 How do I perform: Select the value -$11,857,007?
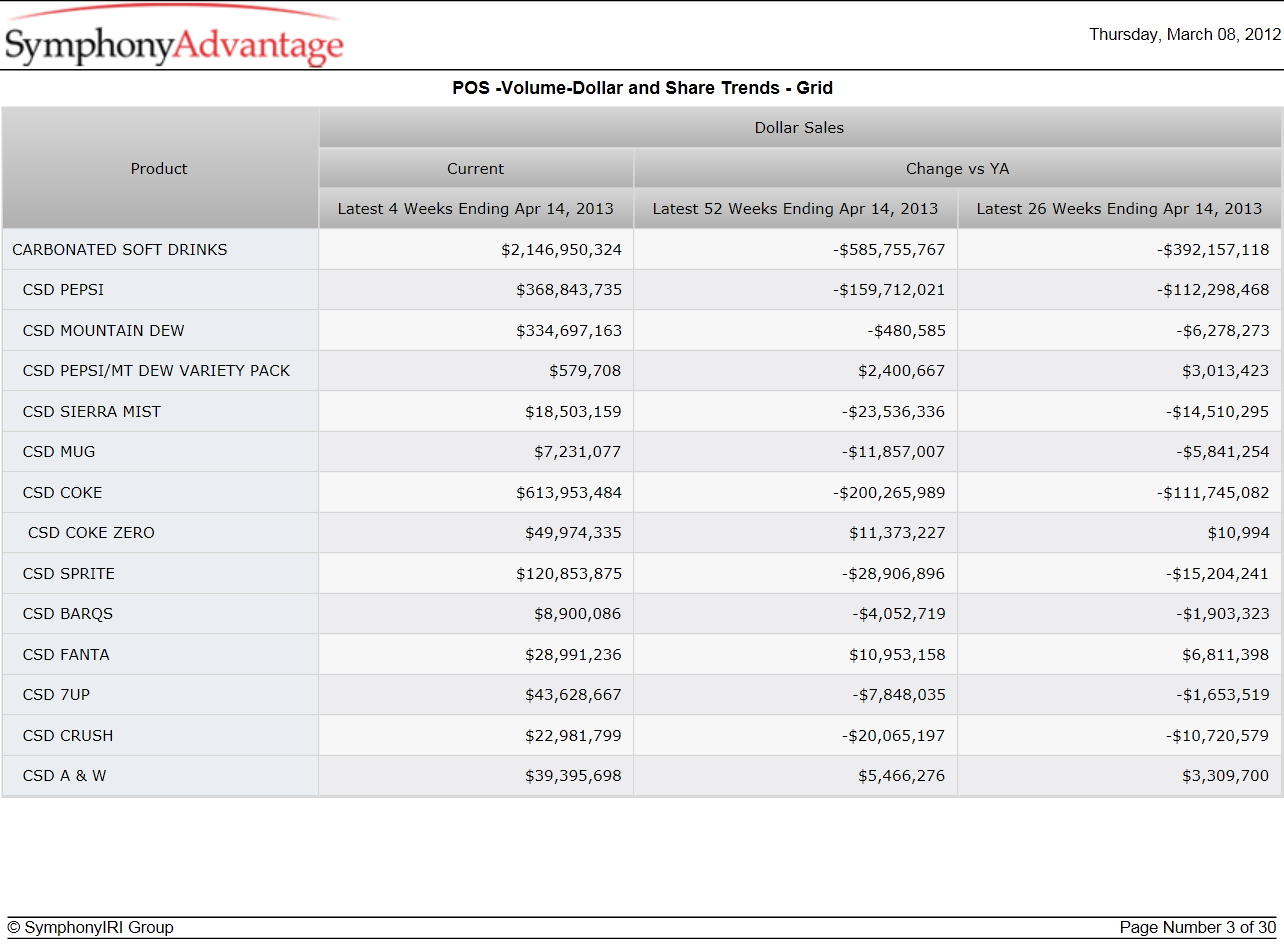point(893,452)
